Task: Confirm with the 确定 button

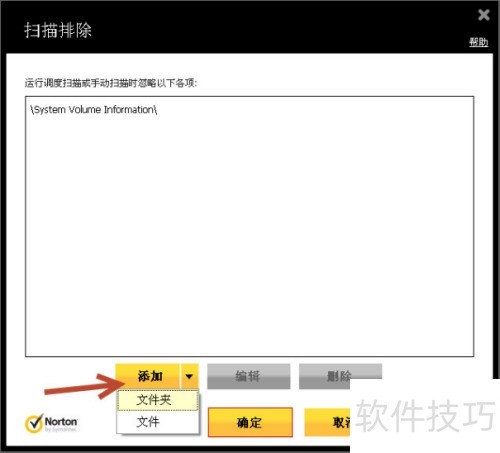Action: point(250,422)
